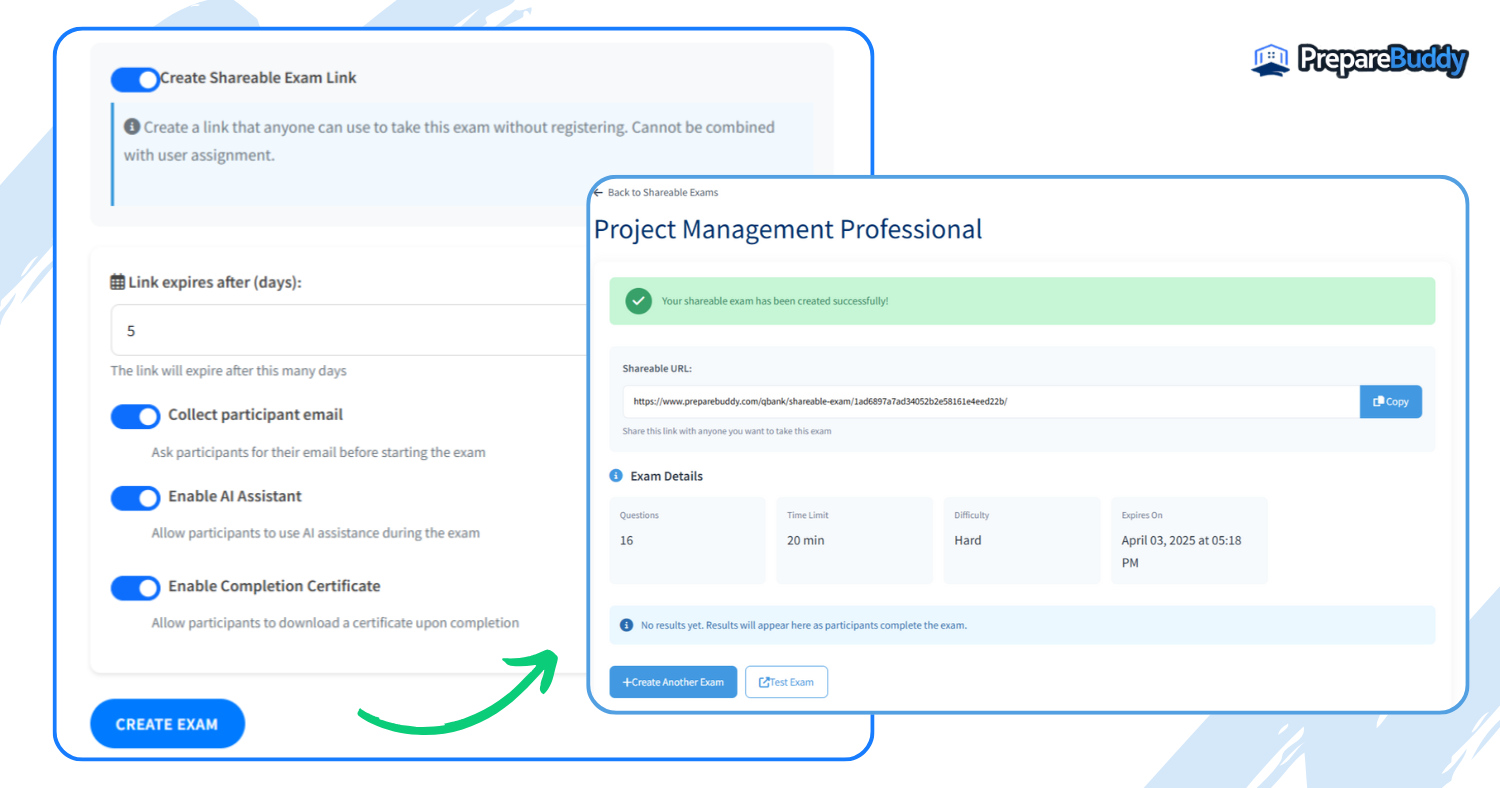This screenshot has width=1500, height=788.
Task: Toggle off Create Shareable Exam Link
Action: tap(135, 79)
